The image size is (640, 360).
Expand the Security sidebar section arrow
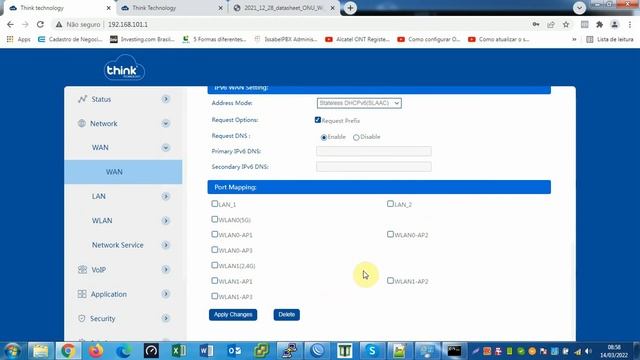[165, 318]
